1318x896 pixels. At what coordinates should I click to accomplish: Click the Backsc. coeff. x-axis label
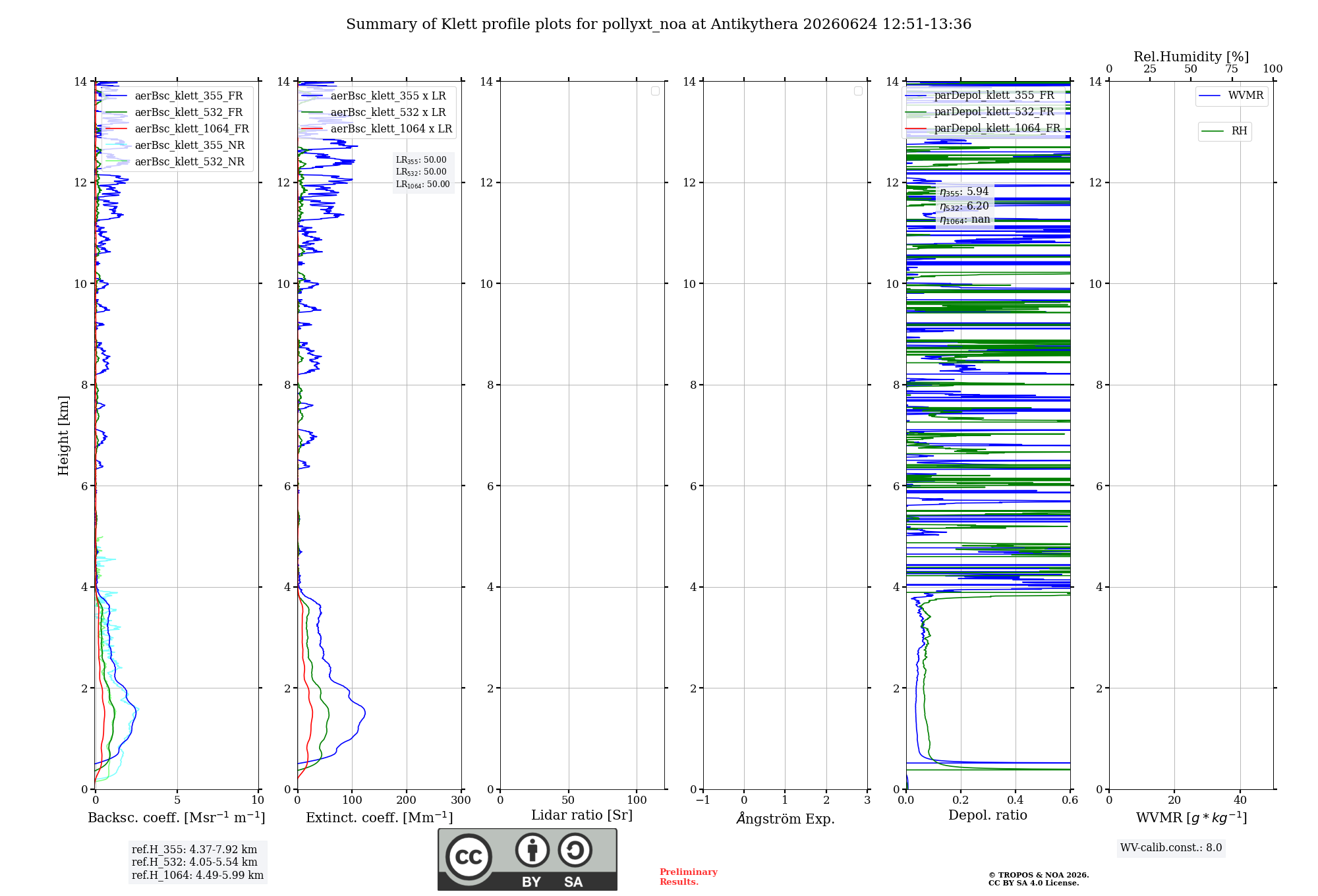[177, 818]
